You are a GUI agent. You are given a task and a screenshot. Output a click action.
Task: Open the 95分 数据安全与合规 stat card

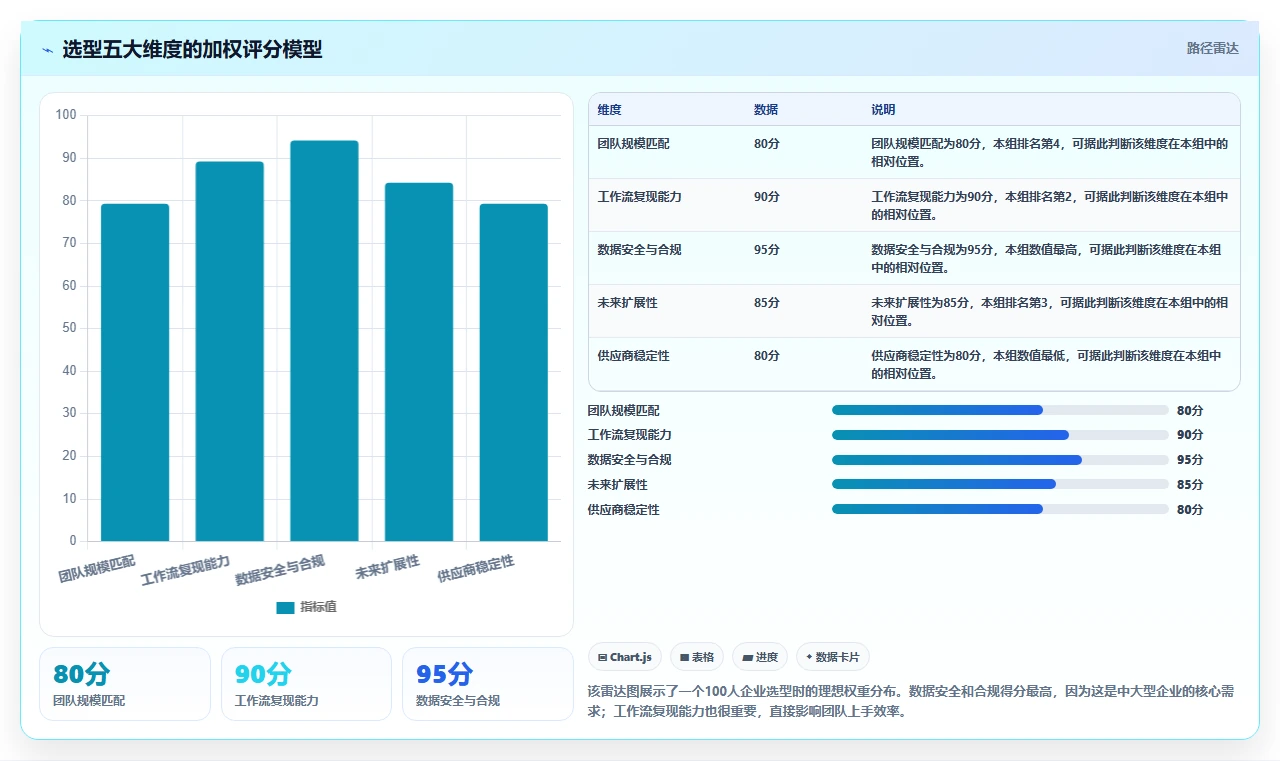point(488,684)
